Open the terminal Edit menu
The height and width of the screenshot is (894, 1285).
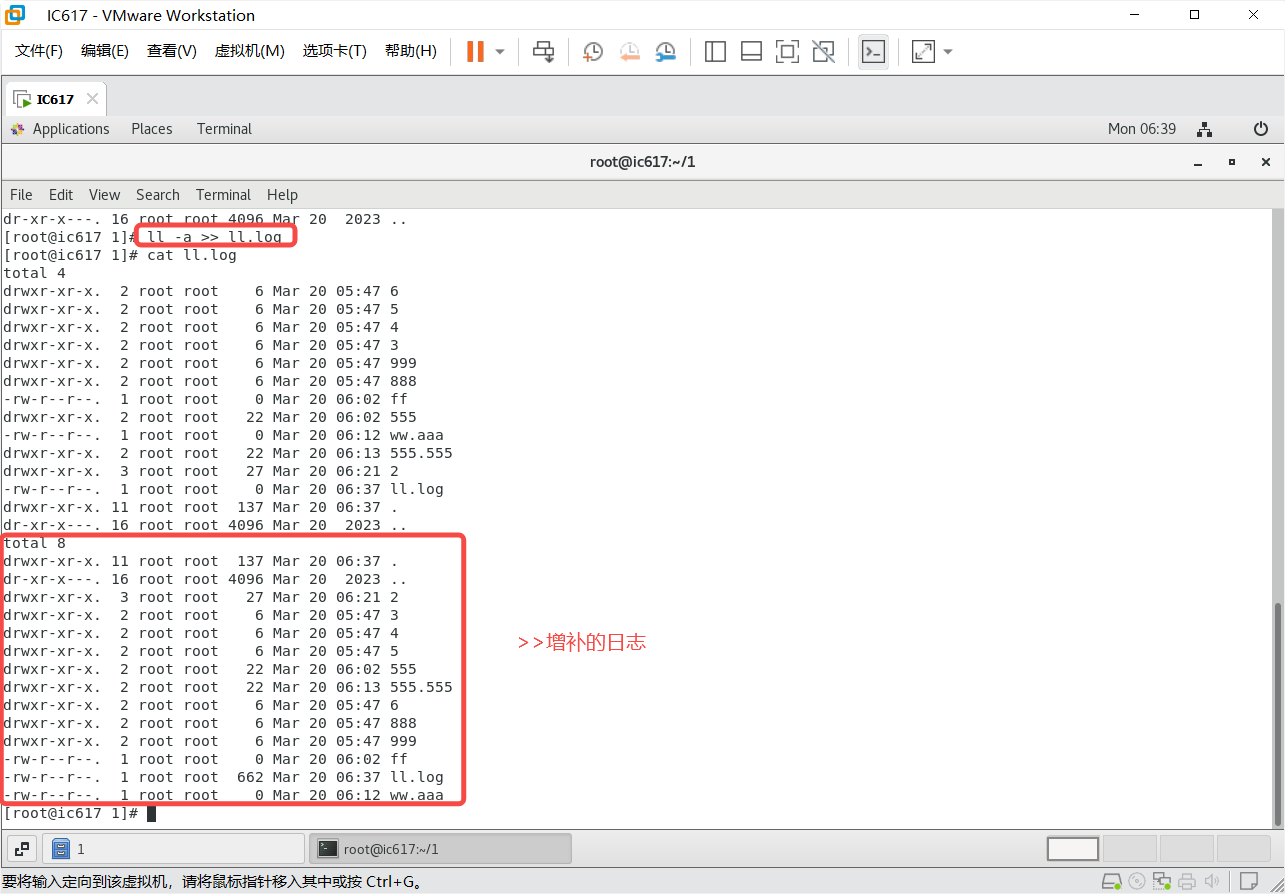point(61,195)
